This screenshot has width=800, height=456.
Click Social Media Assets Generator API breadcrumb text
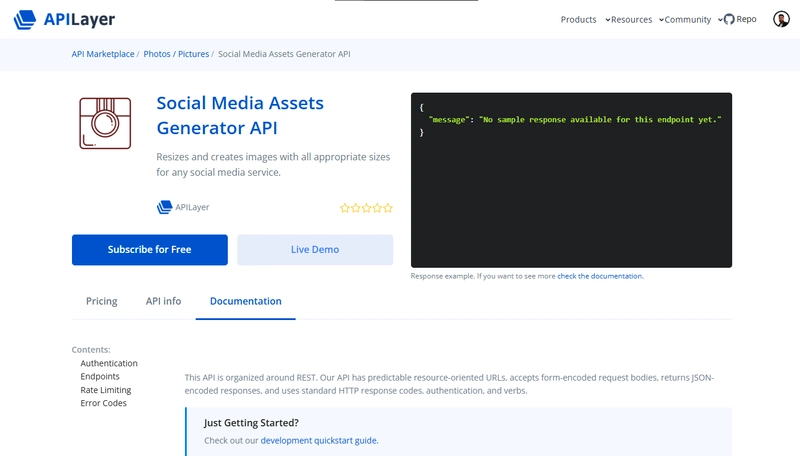pyautogui.click(x=284, y=54)
